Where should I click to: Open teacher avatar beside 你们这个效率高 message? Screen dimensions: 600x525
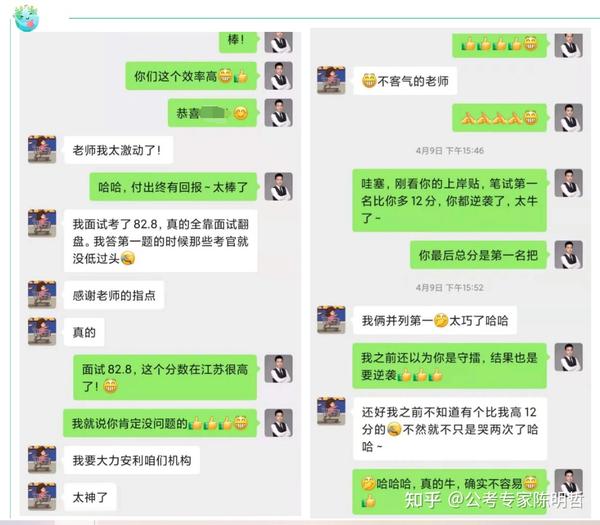[279, 76]
